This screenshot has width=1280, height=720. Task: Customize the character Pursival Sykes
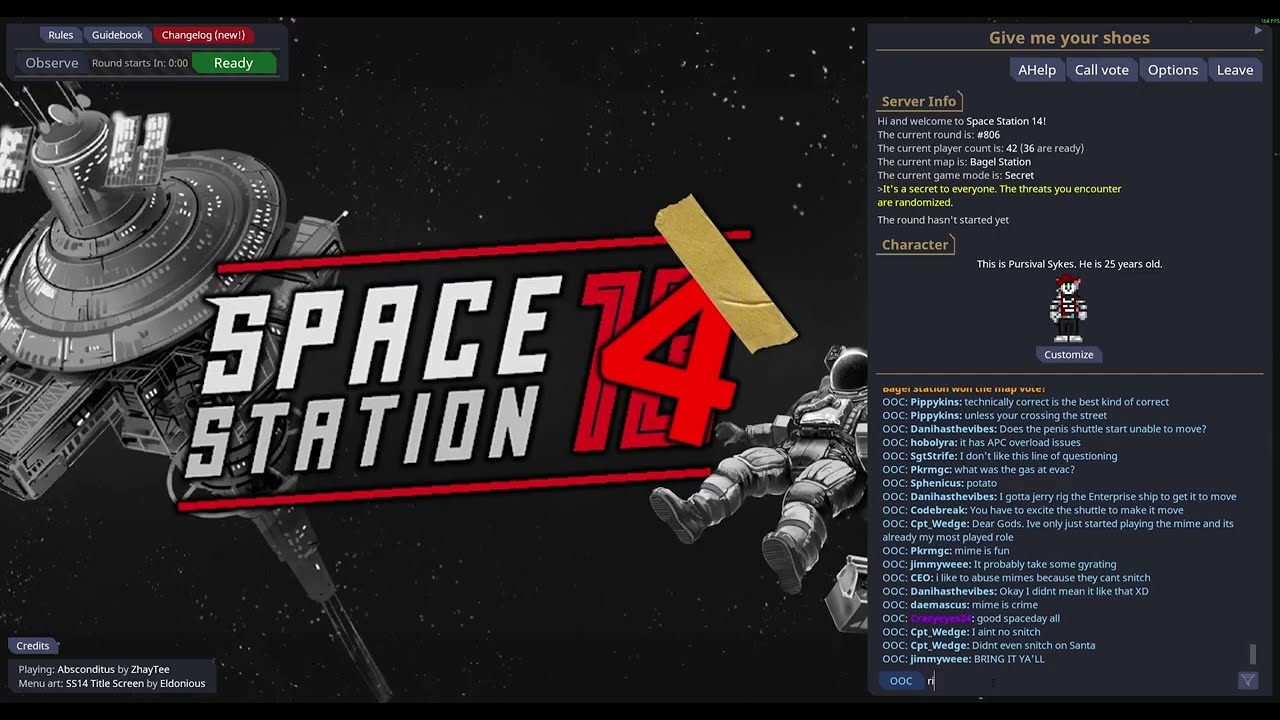pyautogui.click(x=1069, y=355)
